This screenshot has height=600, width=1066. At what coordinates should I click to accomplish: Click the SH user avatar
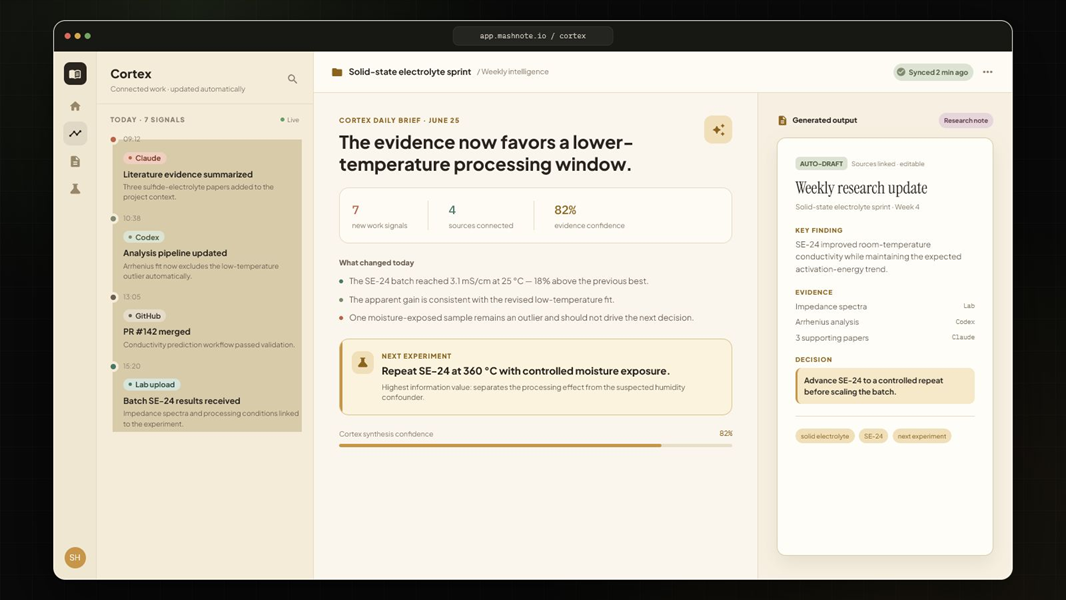pyautogui.click(x=75, y=557)
